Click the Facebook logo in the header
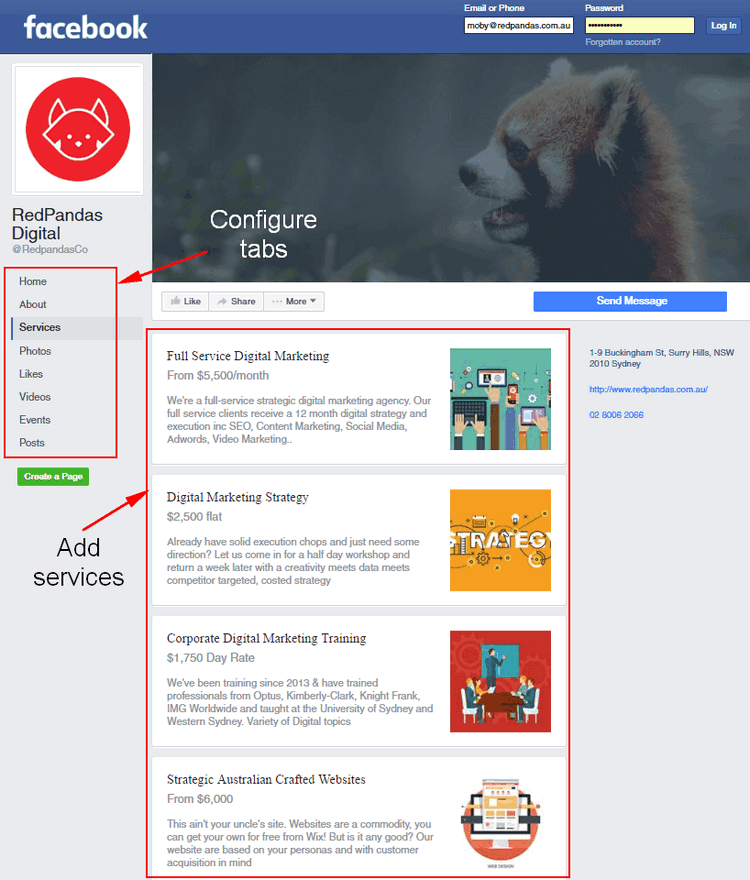750x880 pixels. [x=85, y=28]
